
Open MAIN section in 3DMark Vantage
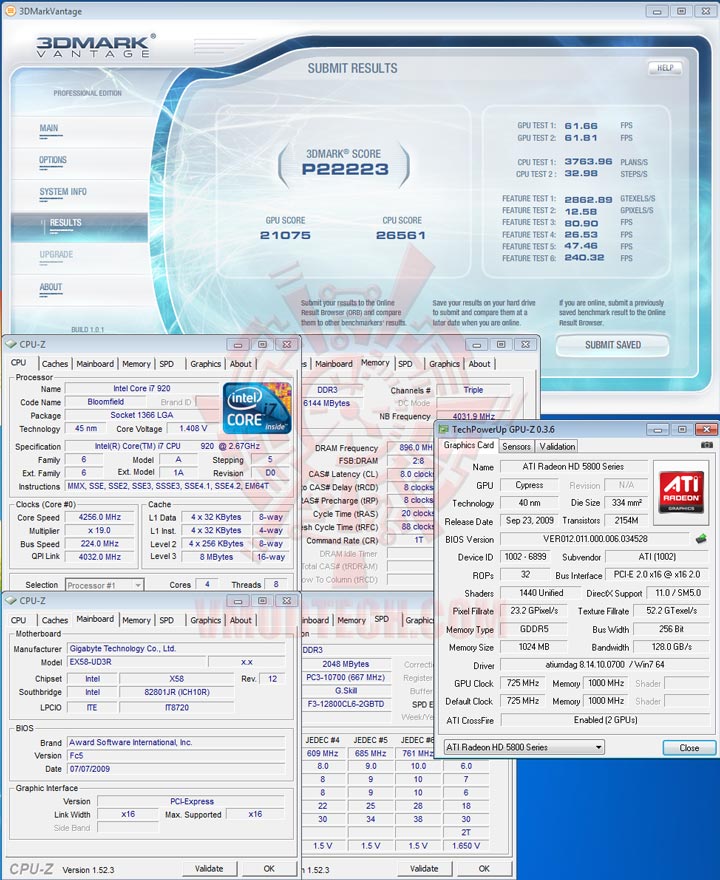pos(49,129)
